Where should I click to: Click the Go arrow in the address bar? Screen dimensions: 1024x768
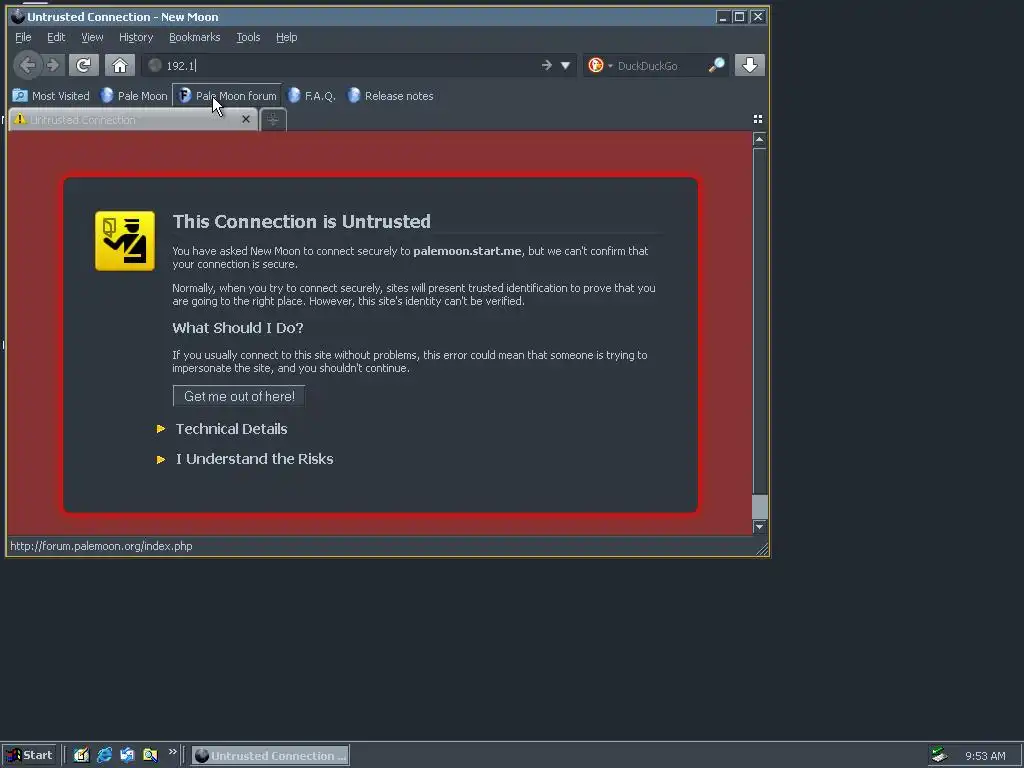pos(547,65)
